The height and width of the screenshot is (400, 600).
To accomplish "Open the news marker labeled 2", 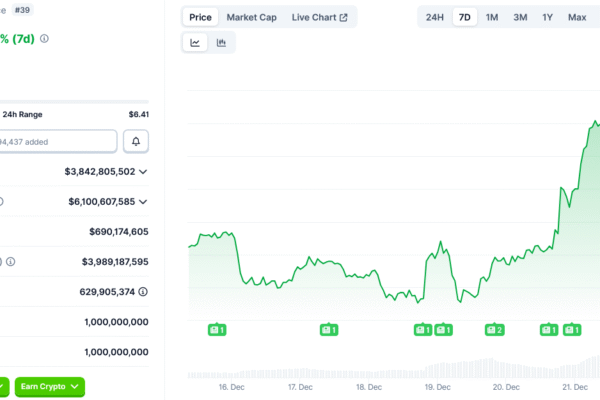I will click(x=494, y=329).
